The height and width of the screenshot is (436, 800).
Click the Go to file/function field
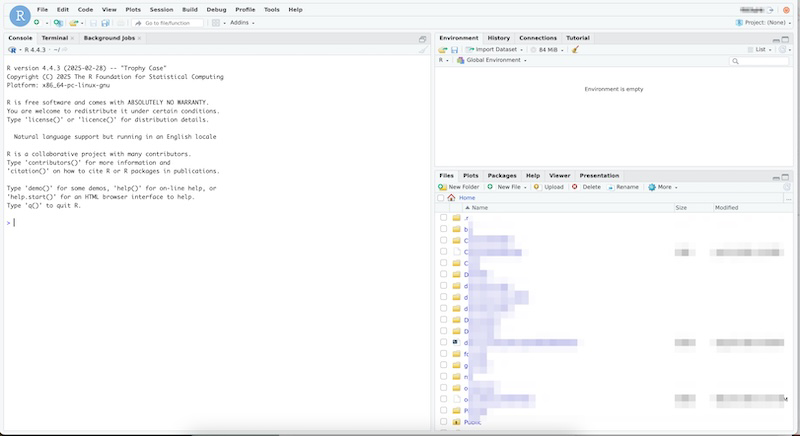pyautogui.click(x=167, y=23)
